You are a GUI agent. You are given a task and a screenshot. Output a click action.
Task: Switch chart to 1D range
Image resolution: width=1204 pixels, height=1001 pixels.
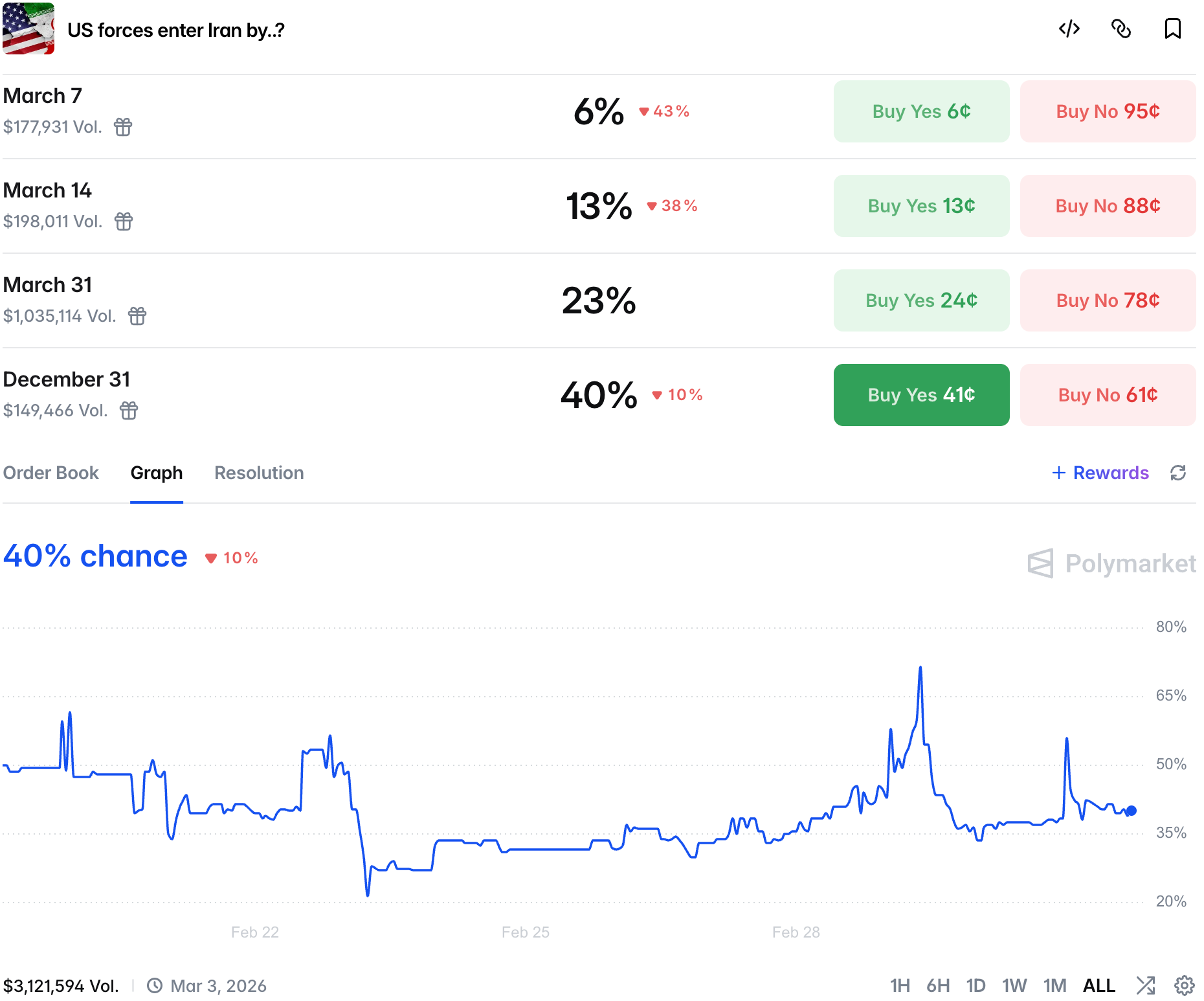tap(975, 985)
